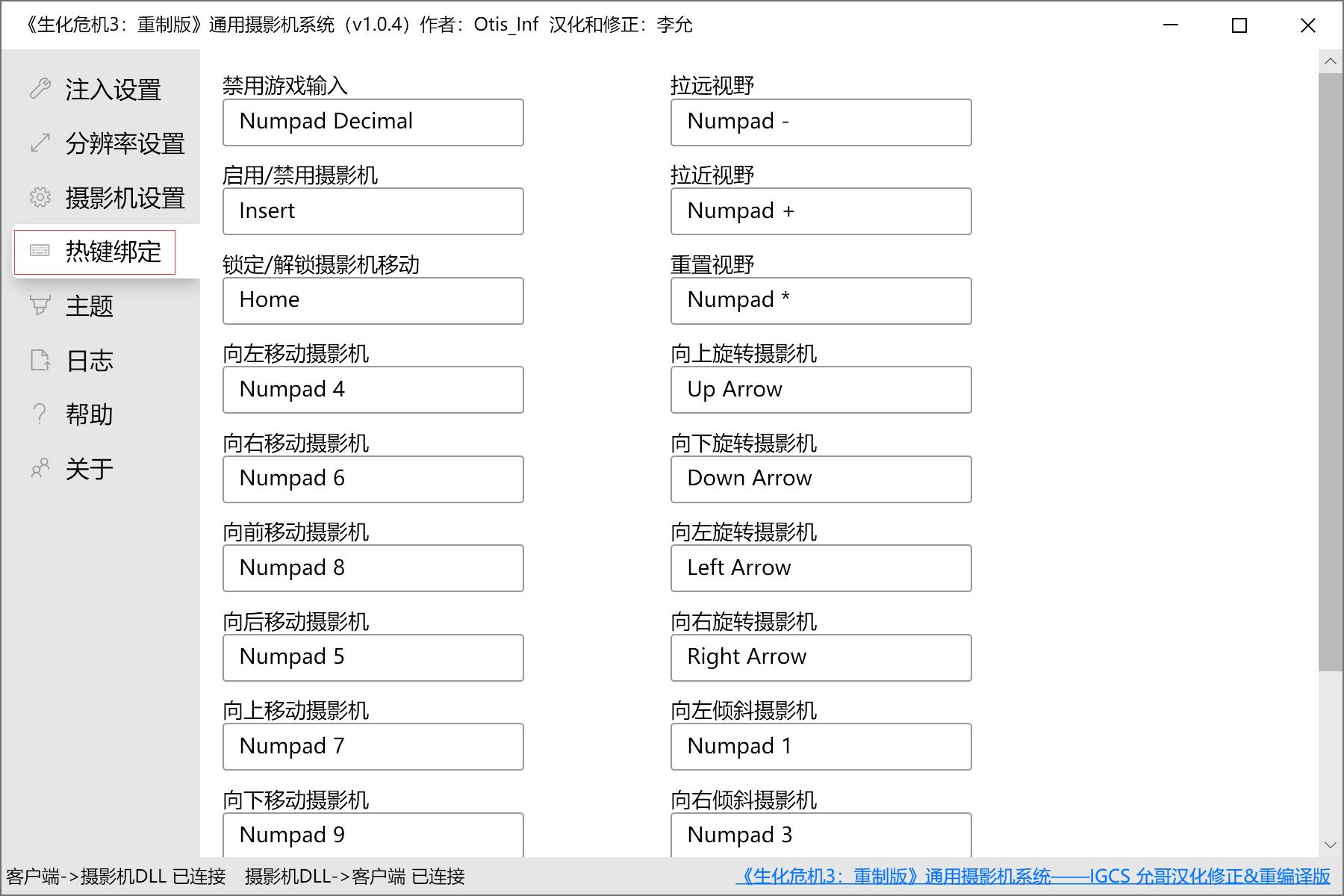This screenshot has width=1344, height=896.
Task: Click the 向左倾斜摄影机 Numpad 1 field
Action: pyautogui.click(x=821, y=746)
